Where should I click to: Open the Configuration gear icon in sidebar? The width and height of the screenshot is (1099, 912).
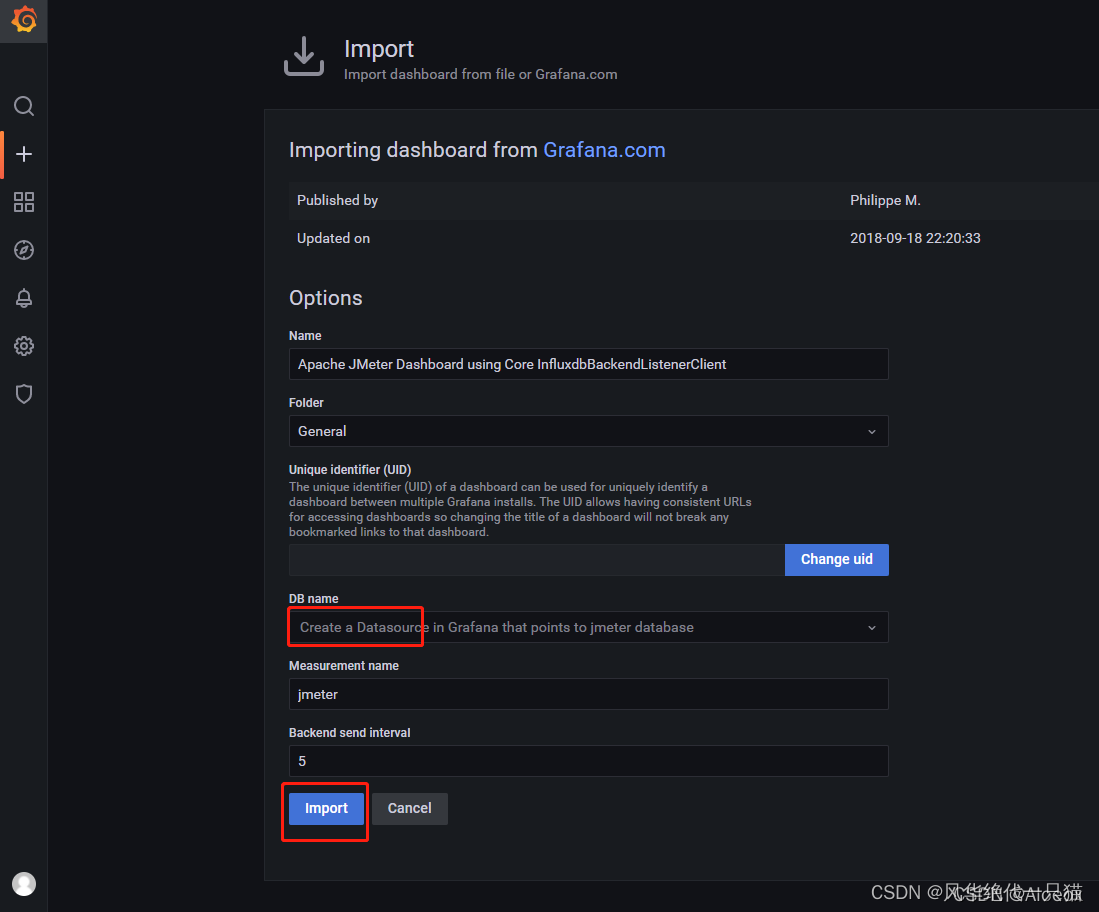click(x=24, y=346)
